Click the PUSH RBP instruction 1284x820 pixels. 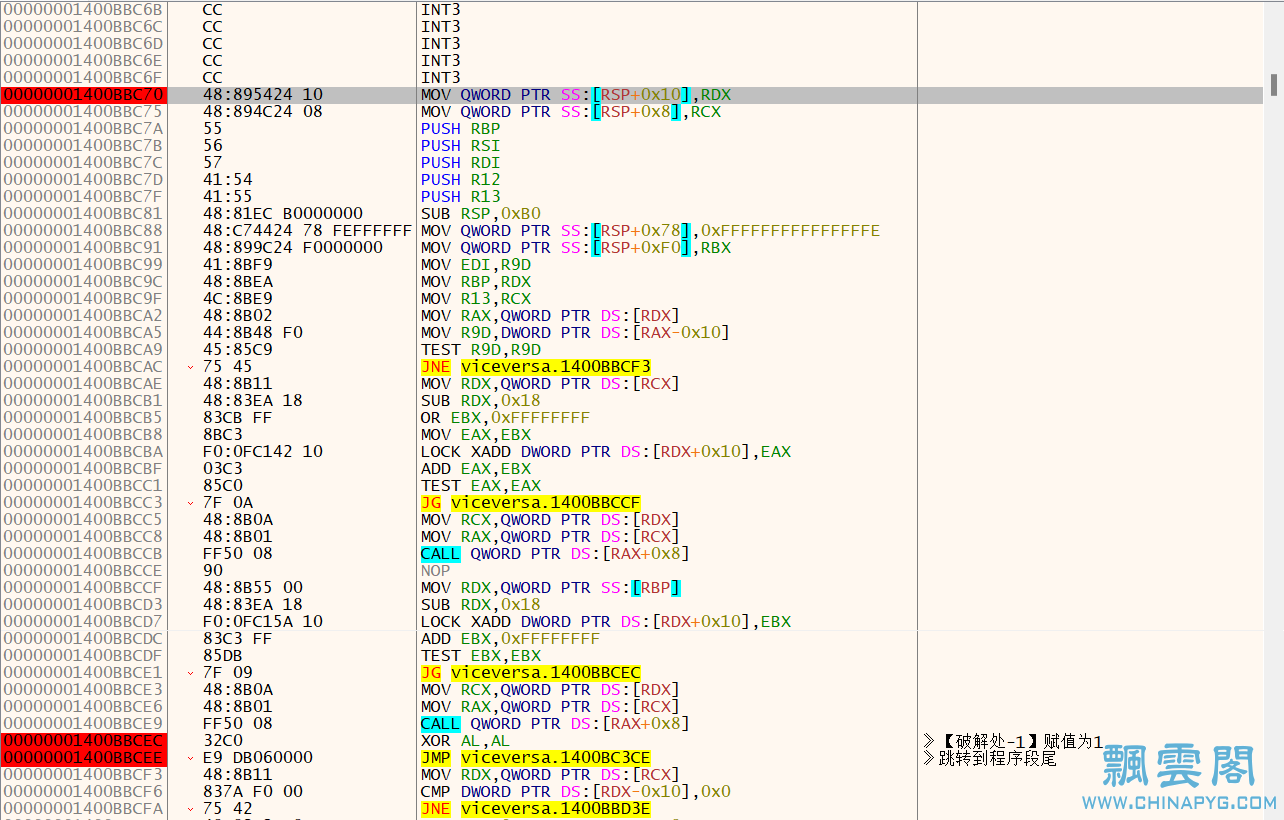[x=461, y=129]
